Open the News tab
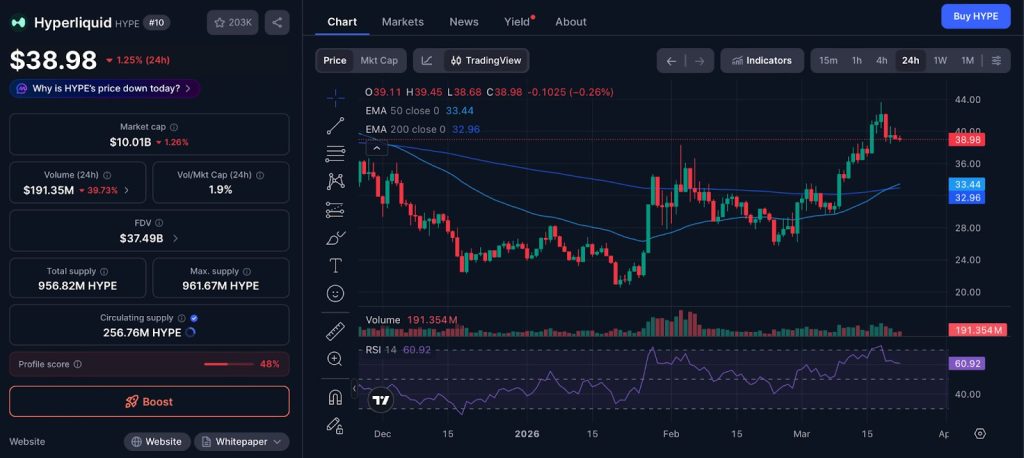 click(x=464, y=22)
